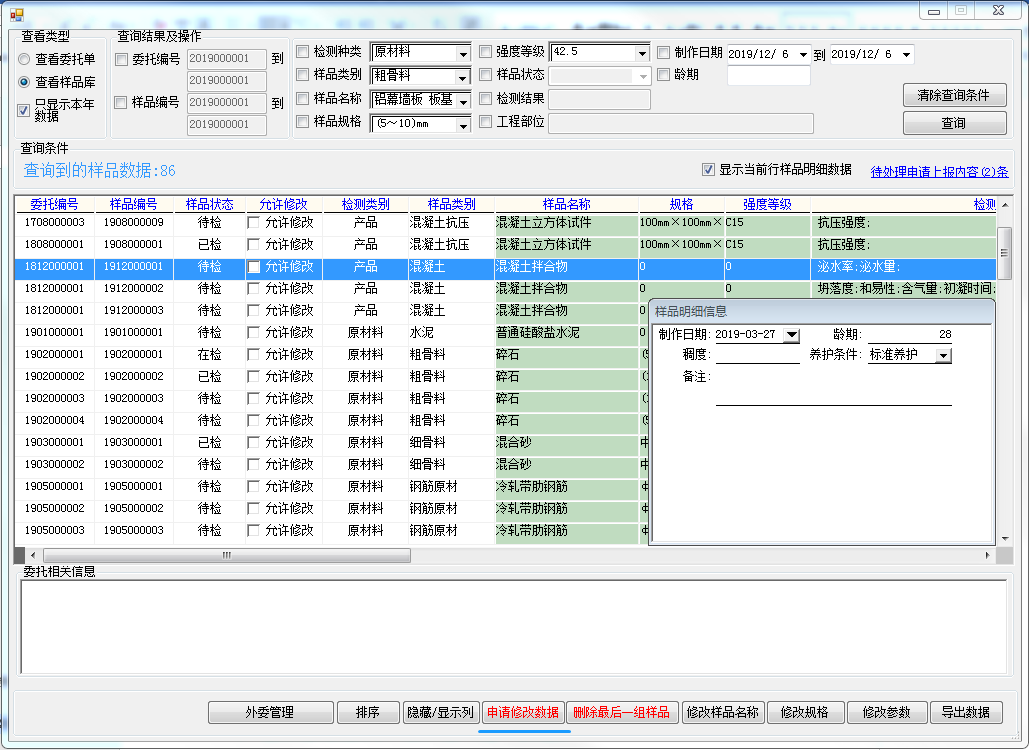Check 允许修改 for sample 1908000009
Image resolution: width=1029 pixels, height=750 pixels.
pos(254,223)
